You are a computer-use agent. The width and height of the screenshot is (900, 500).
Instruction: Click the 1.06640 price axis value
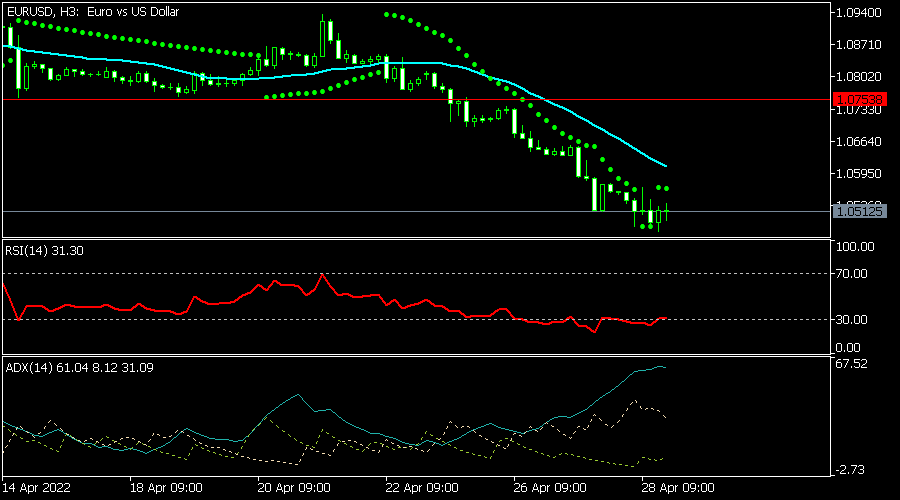(x=859, y=141)
